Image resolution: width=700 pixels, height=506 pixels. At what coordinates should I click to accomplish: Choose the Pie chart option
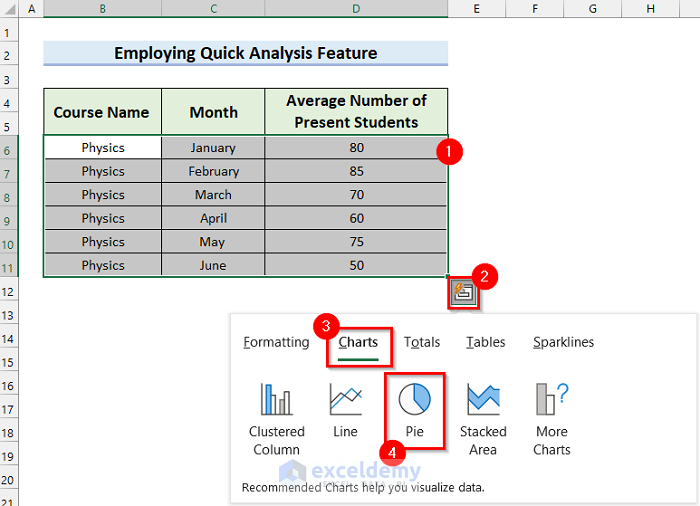tap(415, 411)
